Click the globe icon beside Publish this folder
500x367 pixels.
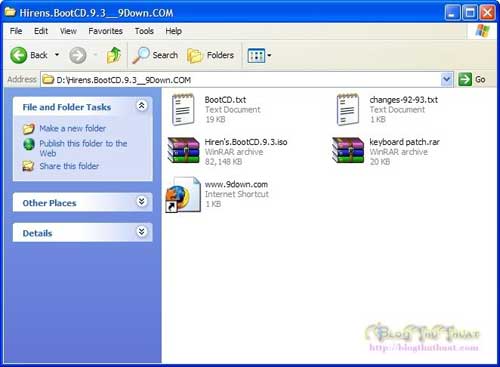(x=29, y=144)
